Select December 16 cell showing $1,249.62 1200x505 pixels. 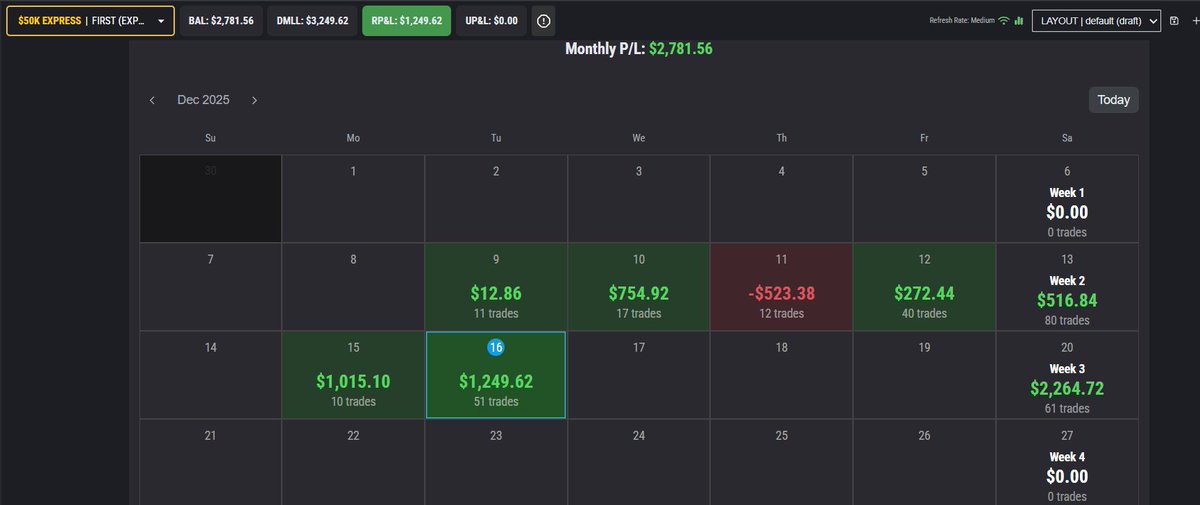496,375
